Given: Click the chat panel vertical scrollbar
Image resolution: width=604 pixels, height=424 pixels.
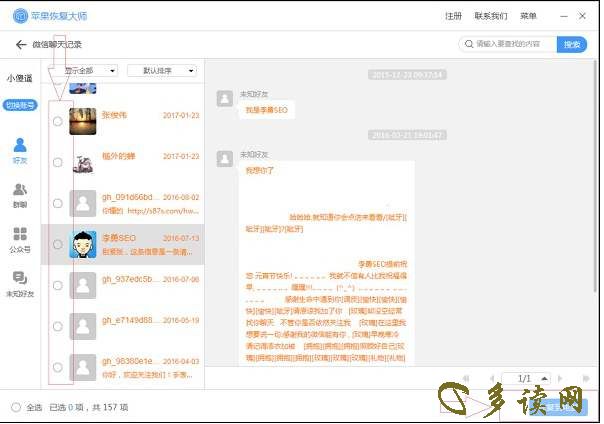Looking at the screenshot, I should 596,175.
